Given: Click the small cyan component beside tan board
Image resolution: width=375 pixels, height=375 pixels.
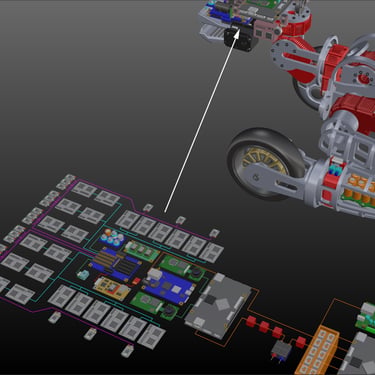Looking at the screenshot, I should tap(83, 274).
